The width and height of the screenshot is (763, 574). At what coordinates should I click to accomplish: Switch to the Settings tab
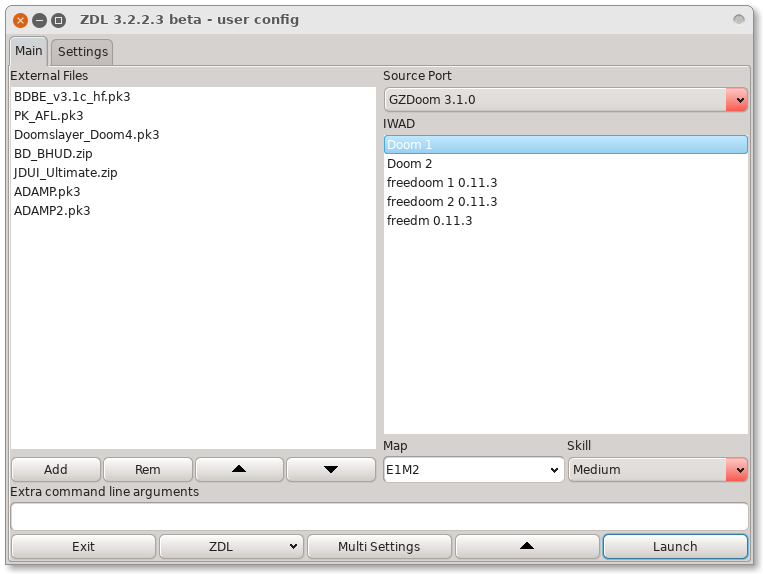[82, 52]
